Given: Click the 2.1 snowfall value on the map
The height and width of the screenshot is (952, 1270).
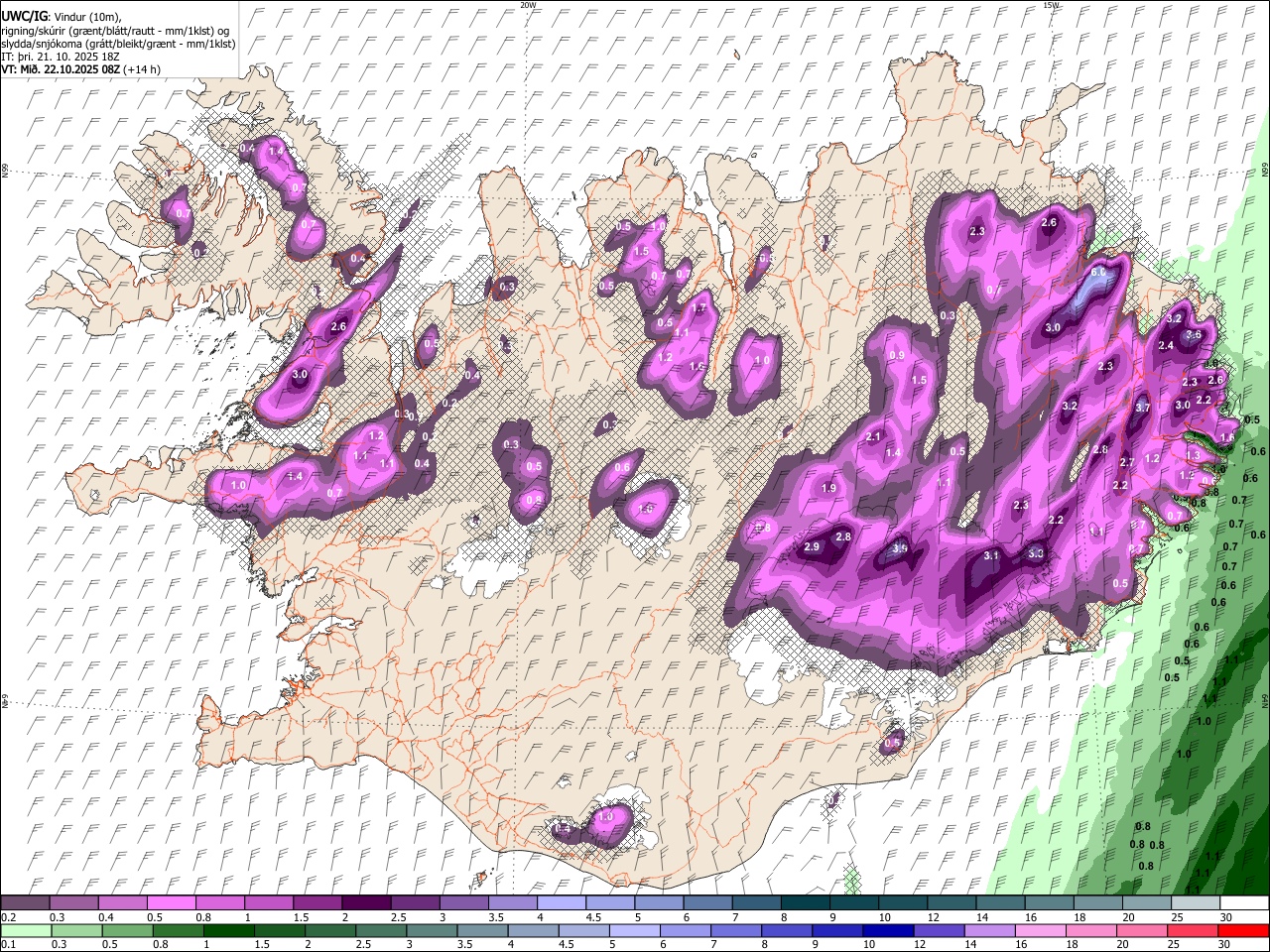Looking at the screenshot, I should 873,436.
